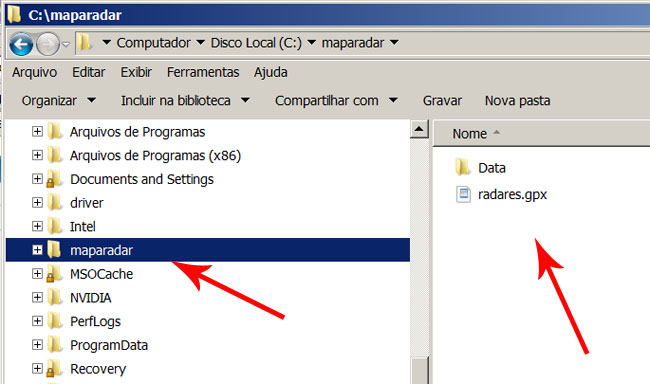This screenshot has width=650, height=384.
Task: Click locked Documents and Settings folder icon
Action: coord(55,179)
